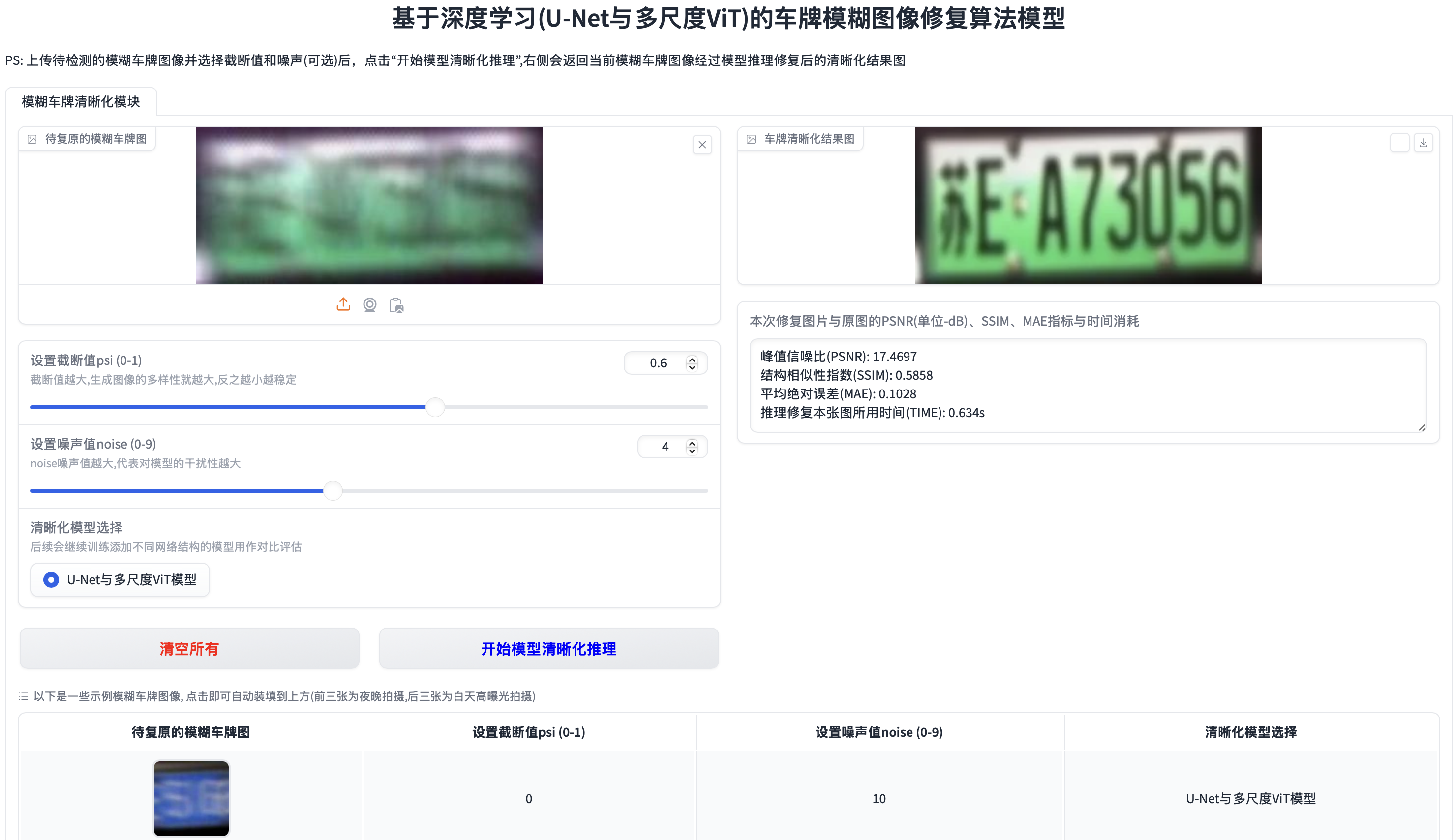This screenshot has height=840, width=1455.
Task: Decrease noise value using down stepper arrow
Action: click(x=692, y=450)
